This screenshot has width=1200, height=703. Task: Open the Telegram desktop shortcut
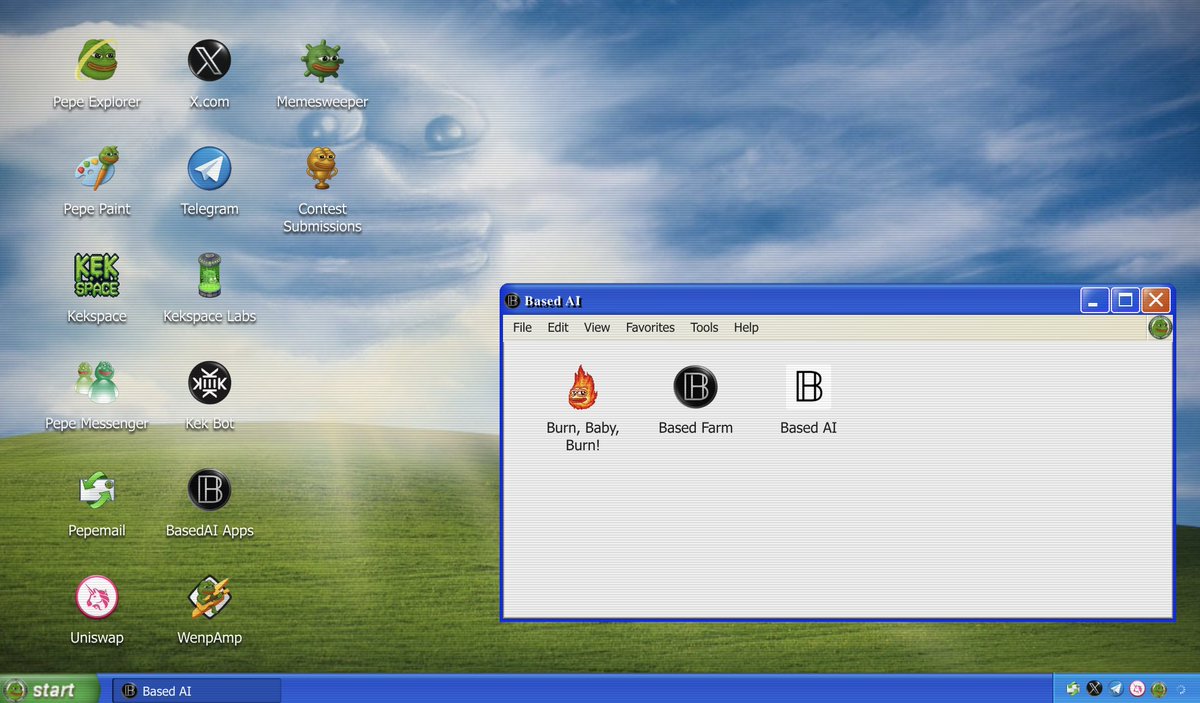(x=209, y=168)
